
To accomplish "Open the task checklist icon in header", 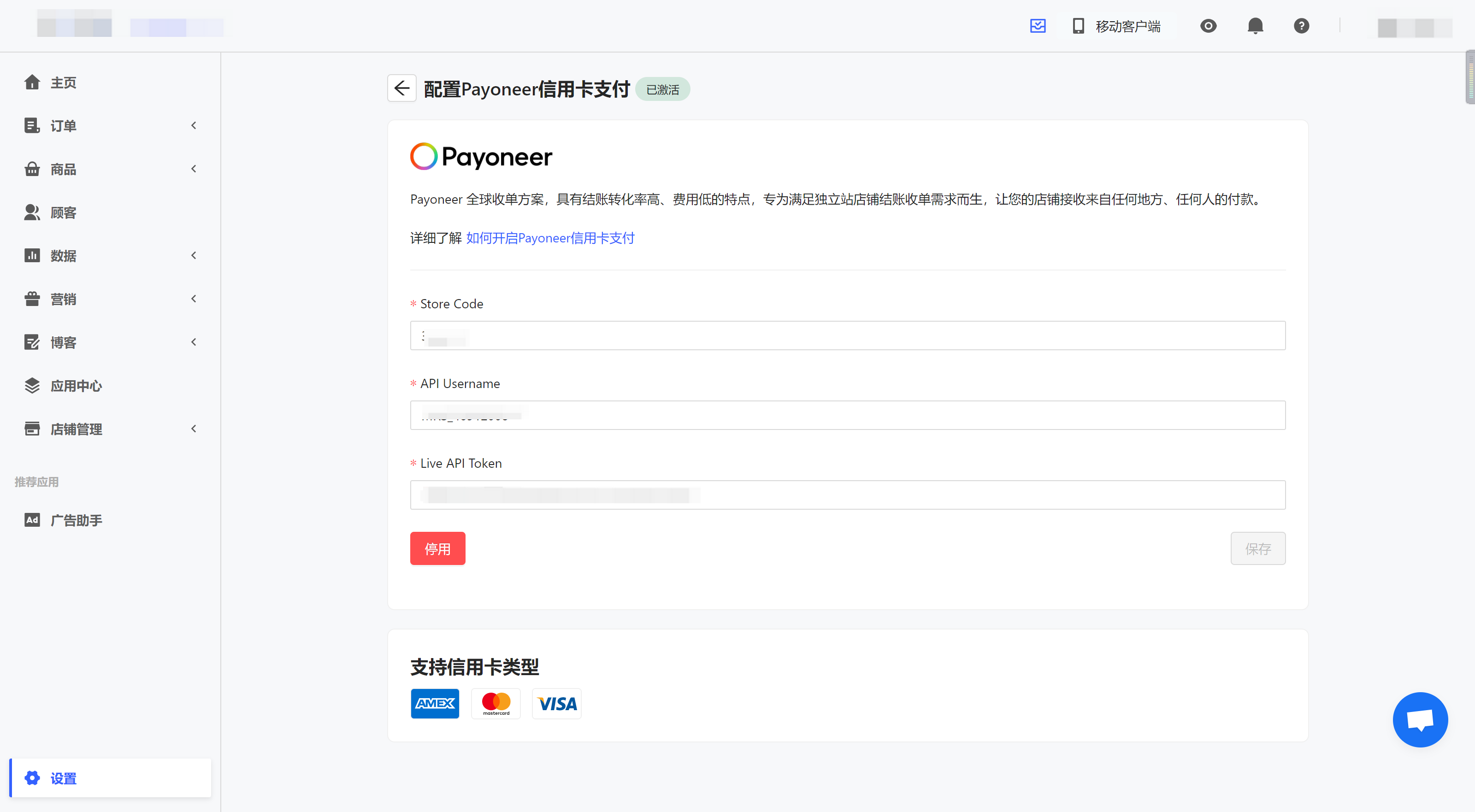I will point(1038,26).
